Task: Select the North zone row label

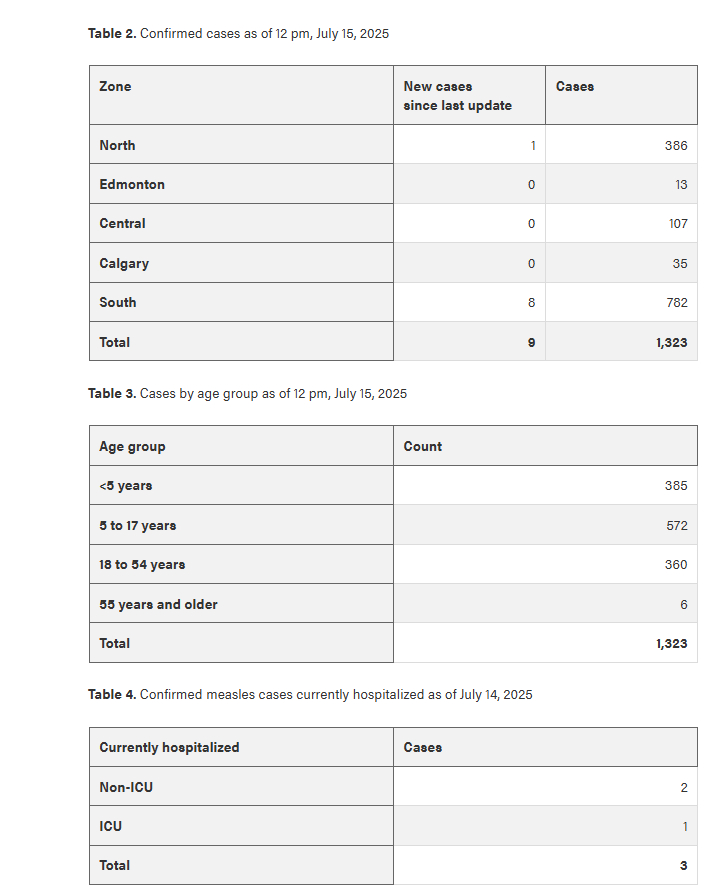Action: pos(117,145)
